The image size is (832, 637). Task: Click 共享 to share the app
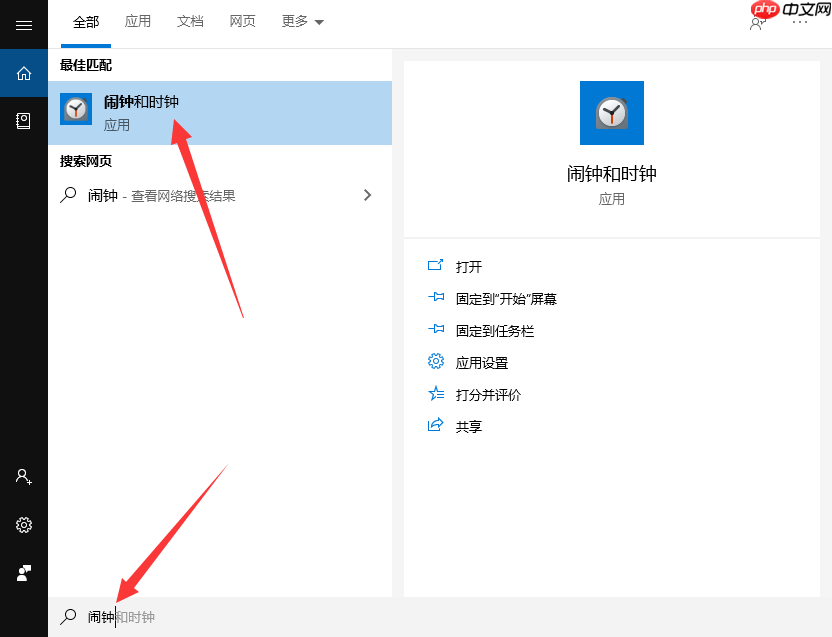(x=469, y=427)
